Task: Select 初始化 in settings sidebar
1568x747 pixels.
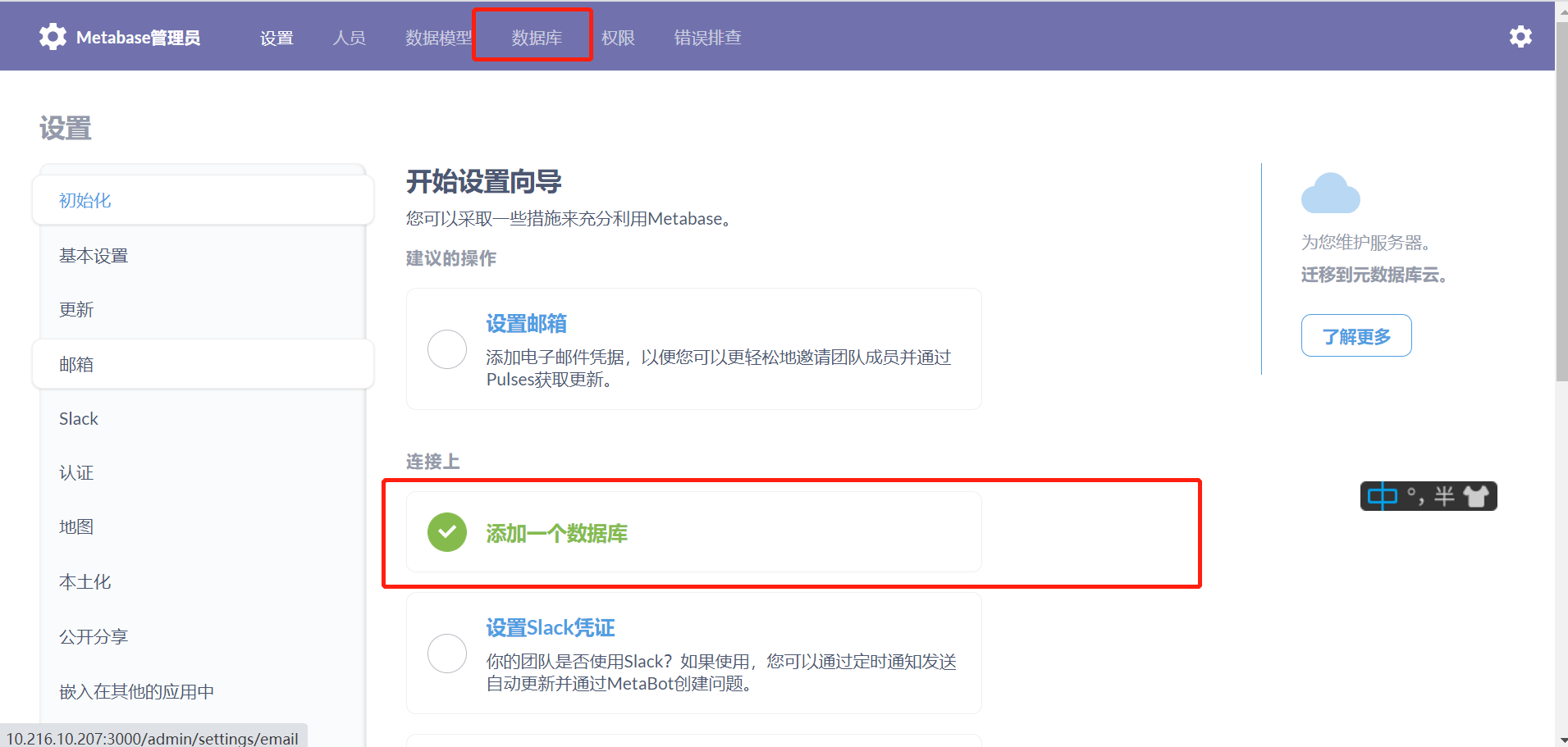Action: (203, 200)
